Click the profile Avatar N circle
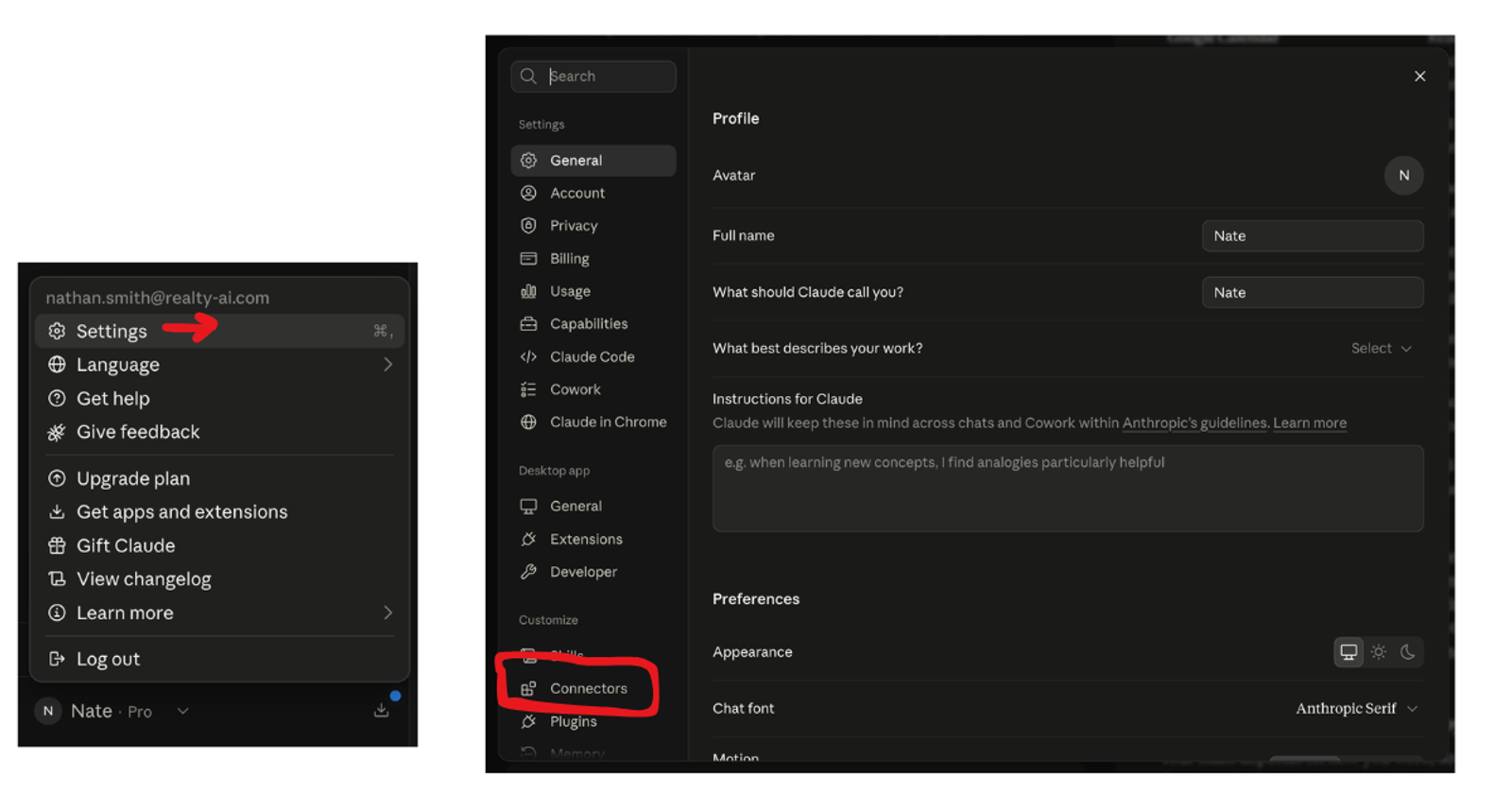This screenshot has height=794, width=1512. (x=1403, y=176)
